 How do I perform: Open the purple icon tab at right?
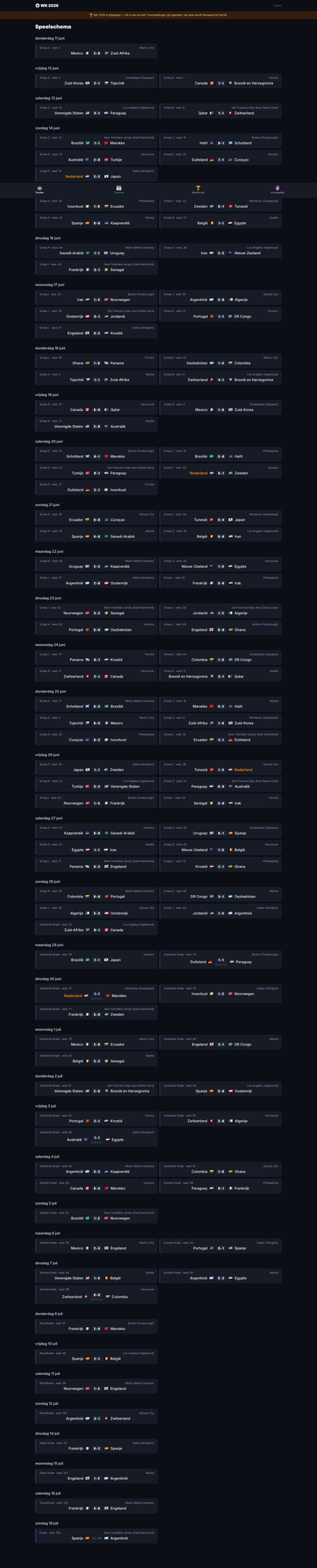(277, 190)
